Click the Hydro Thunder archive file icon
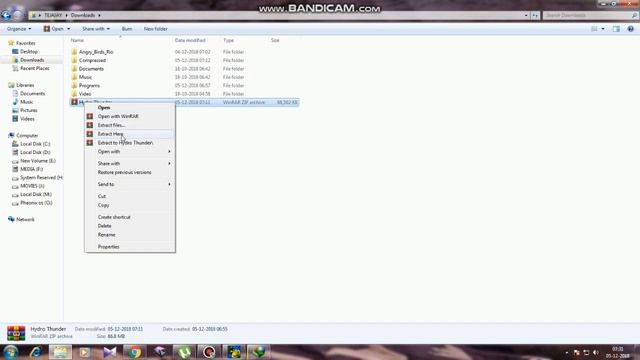 [x=74, y=102]
